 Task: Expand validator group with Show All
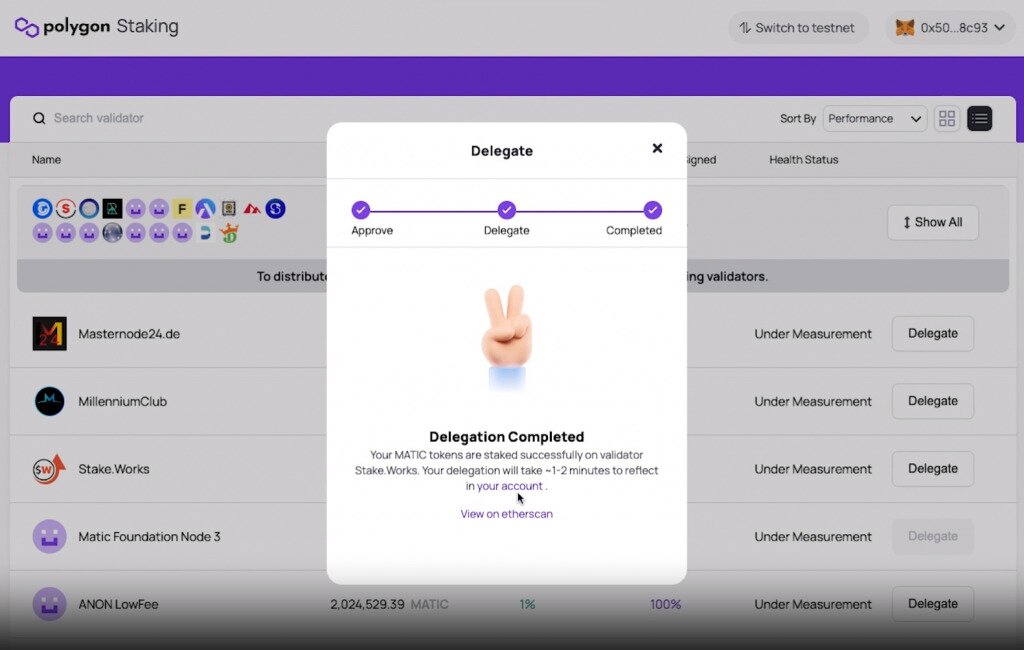click(x=932, y=222)
